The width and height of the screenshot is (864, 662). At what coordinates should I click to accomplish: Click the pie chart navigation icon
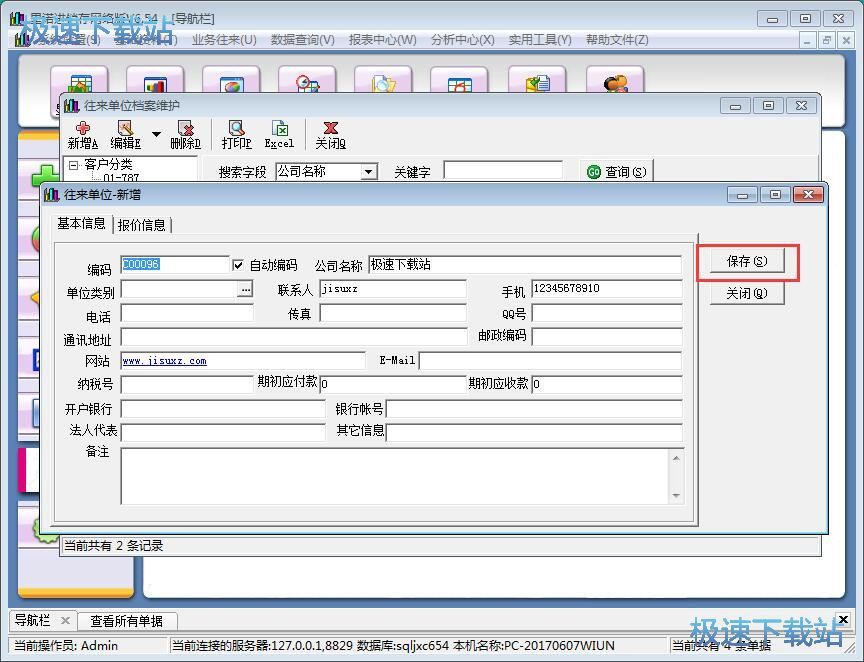[231, 81]
